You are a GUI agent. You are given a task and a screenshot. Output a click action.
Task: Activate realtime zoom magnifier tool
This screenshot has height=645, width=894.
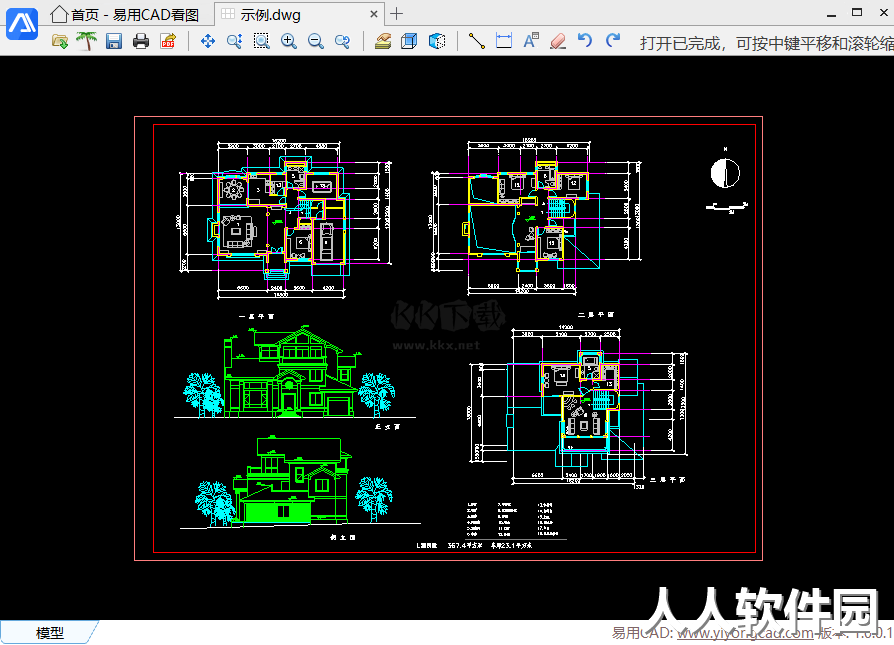(234, 41)
